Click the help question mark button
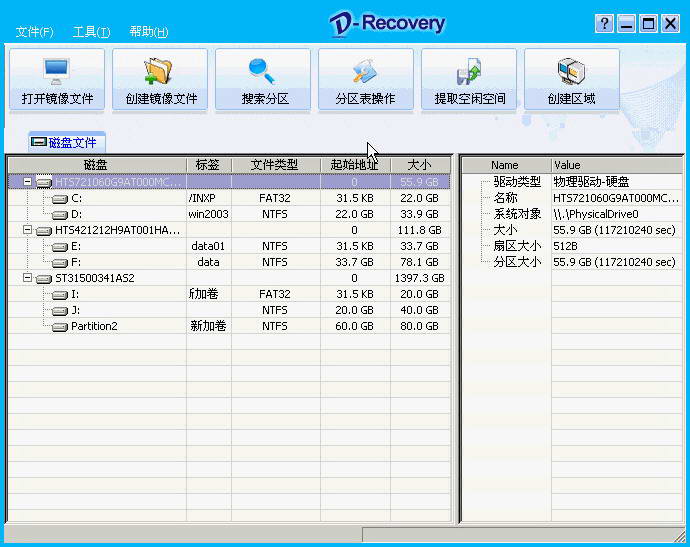 point(604,23)
